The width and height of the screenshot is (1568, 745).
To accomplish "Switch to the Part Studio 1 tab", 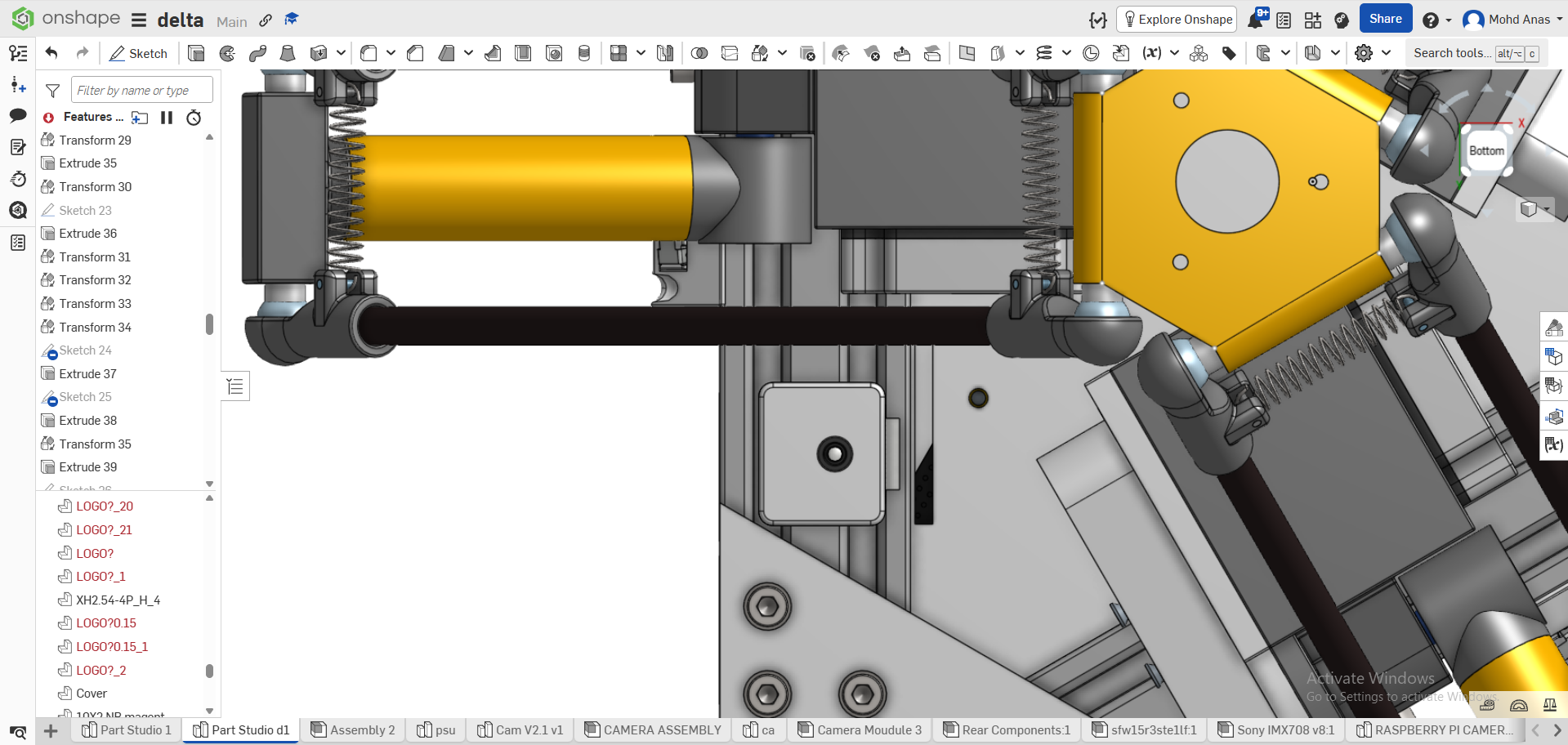I will point(127,730).
